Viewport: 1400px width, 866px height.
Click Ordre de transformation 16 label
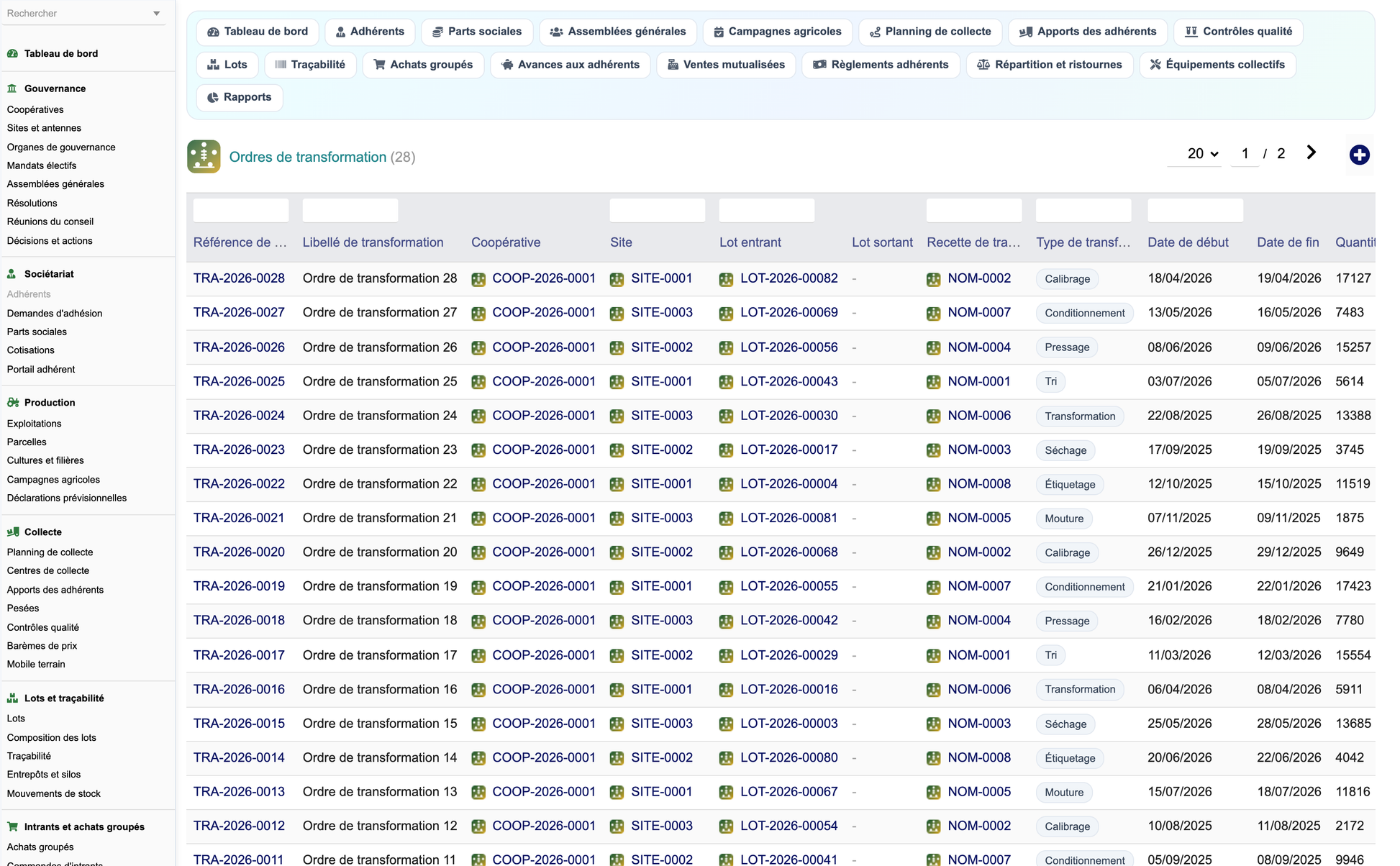pos(380,689)
